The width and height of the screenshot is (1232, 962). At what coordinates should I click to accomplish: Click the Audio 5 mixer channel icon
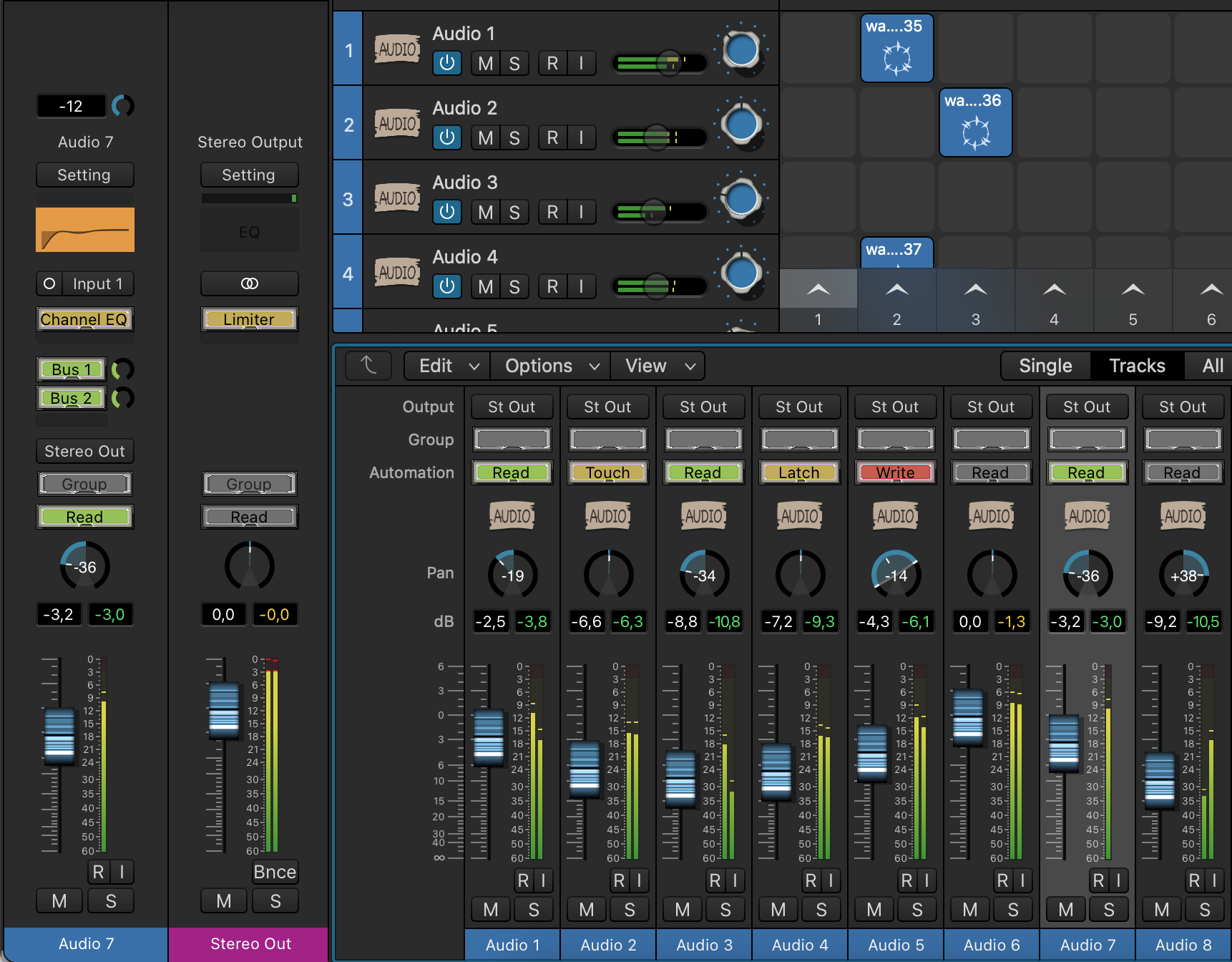(x=895, y=515)
